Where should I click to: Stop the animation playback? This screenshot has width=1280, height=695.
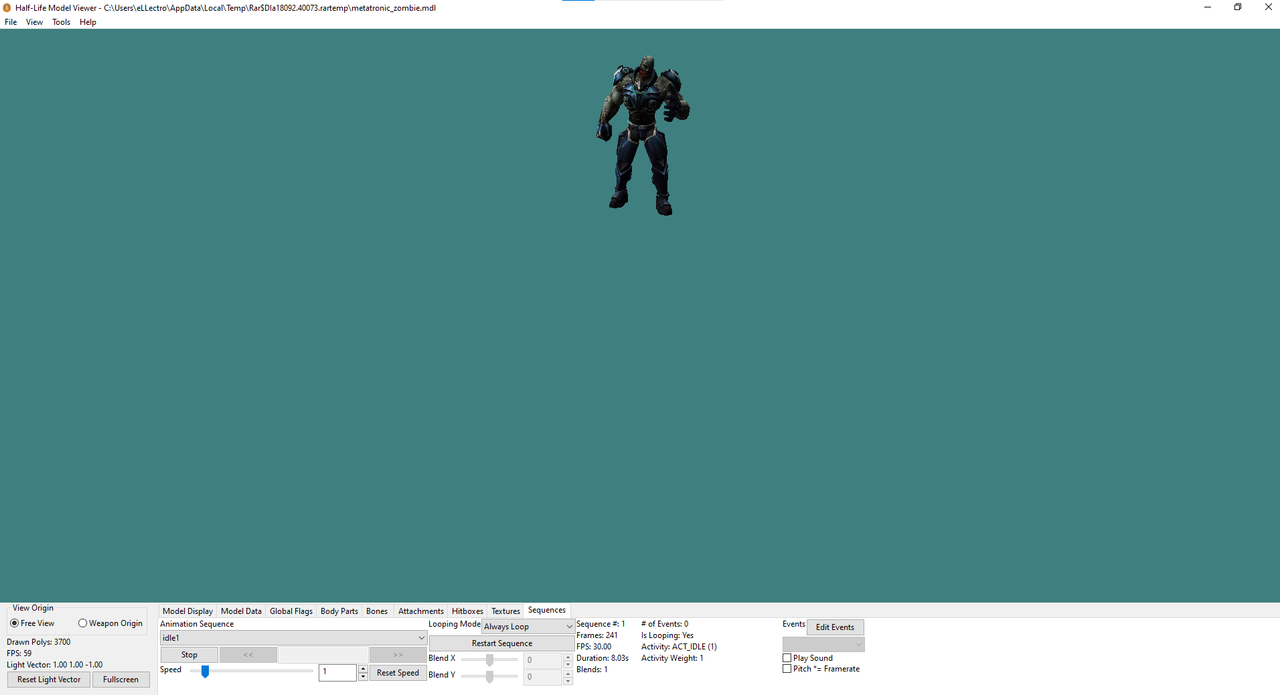[189, 655]
